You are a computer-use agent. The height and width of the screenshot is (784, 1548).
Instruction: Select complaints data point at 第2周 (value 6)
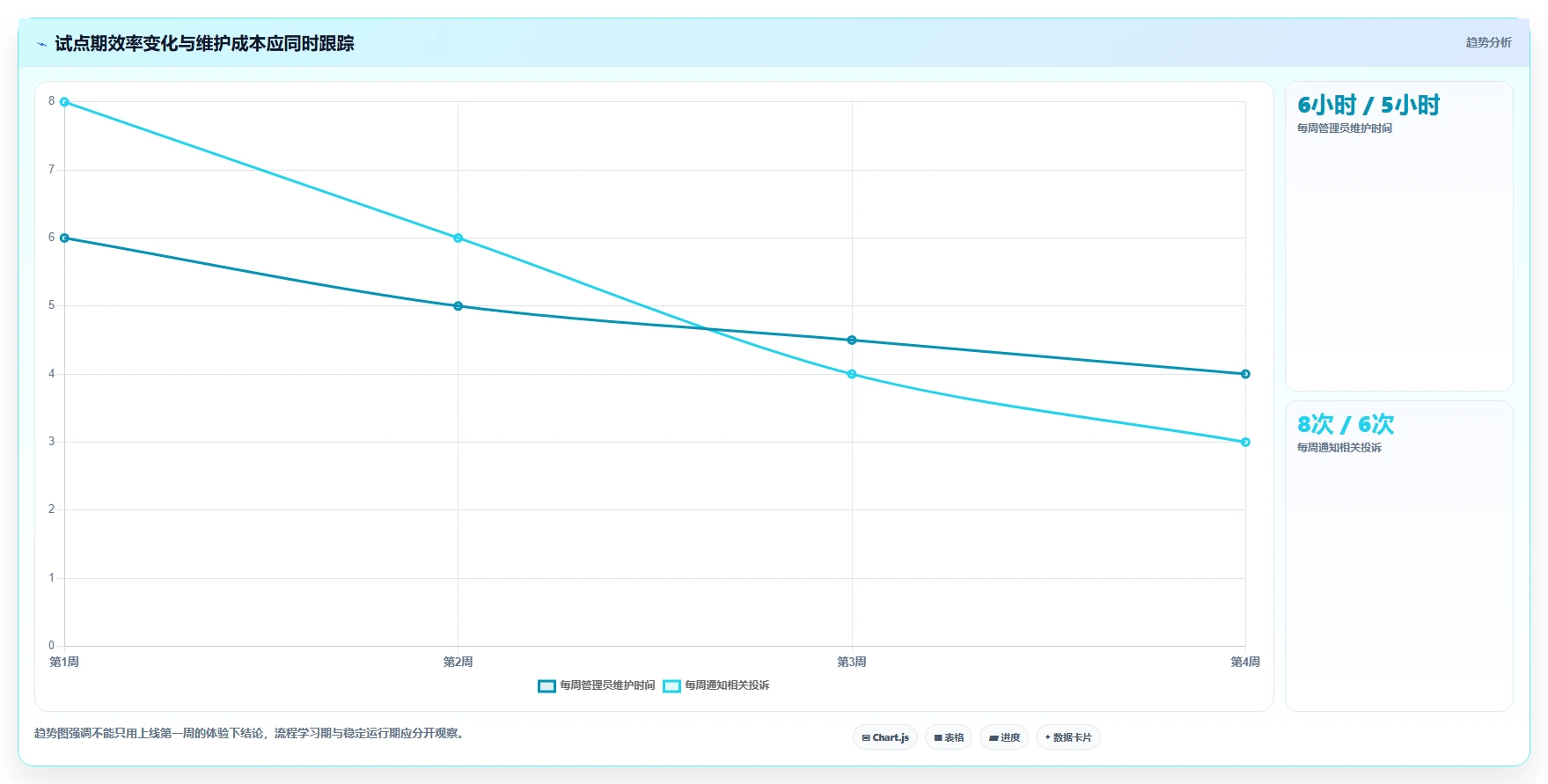(458, 238)
